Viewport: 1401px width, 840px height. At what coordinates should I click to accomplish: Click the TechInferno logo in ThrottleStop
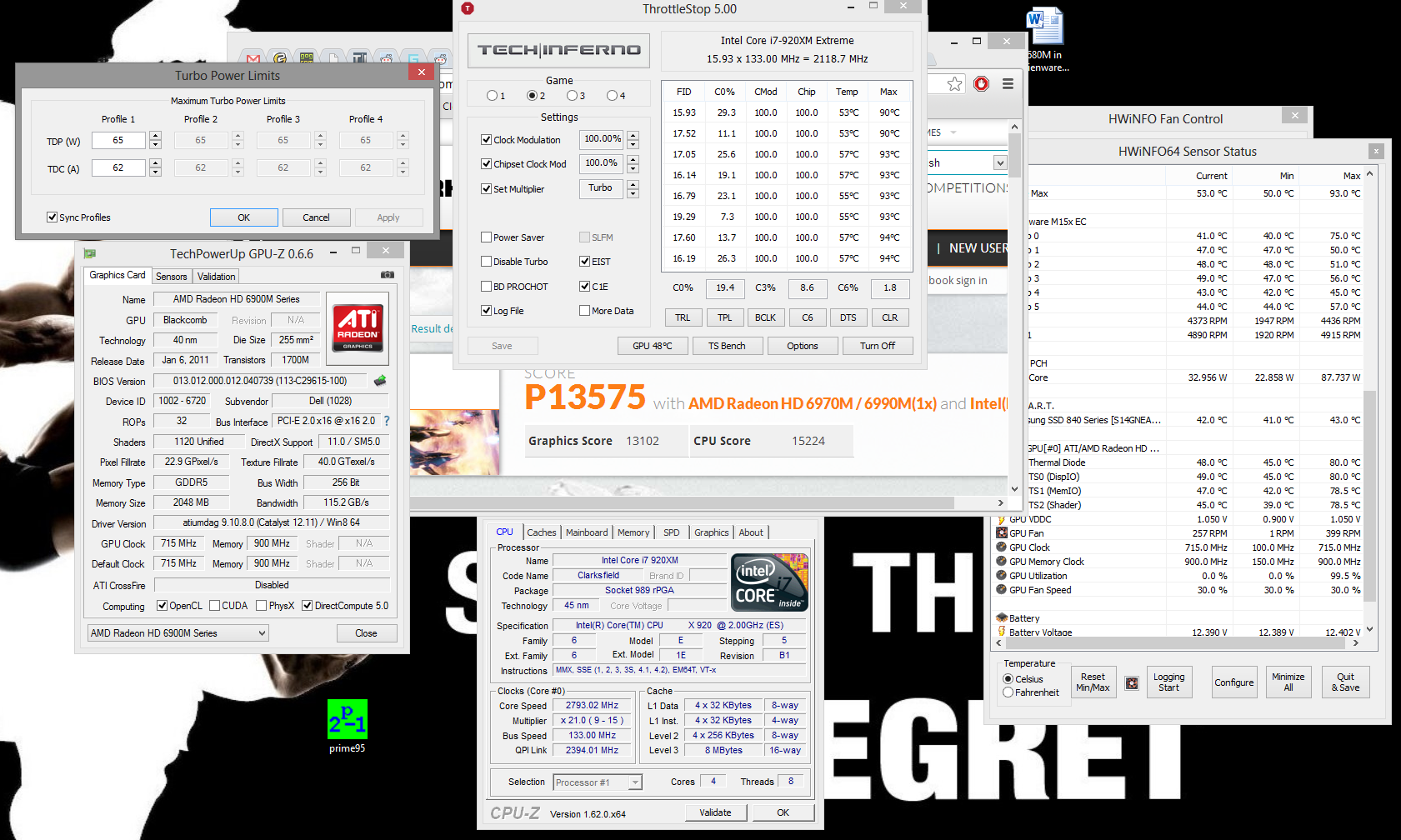click(558, 50)
